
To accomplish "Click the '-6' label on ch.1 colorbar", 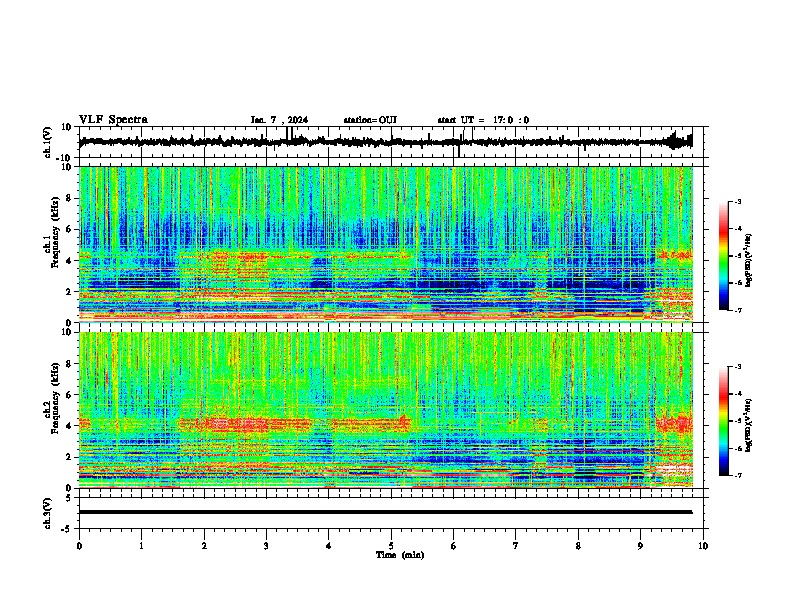I will coord(737,283).
